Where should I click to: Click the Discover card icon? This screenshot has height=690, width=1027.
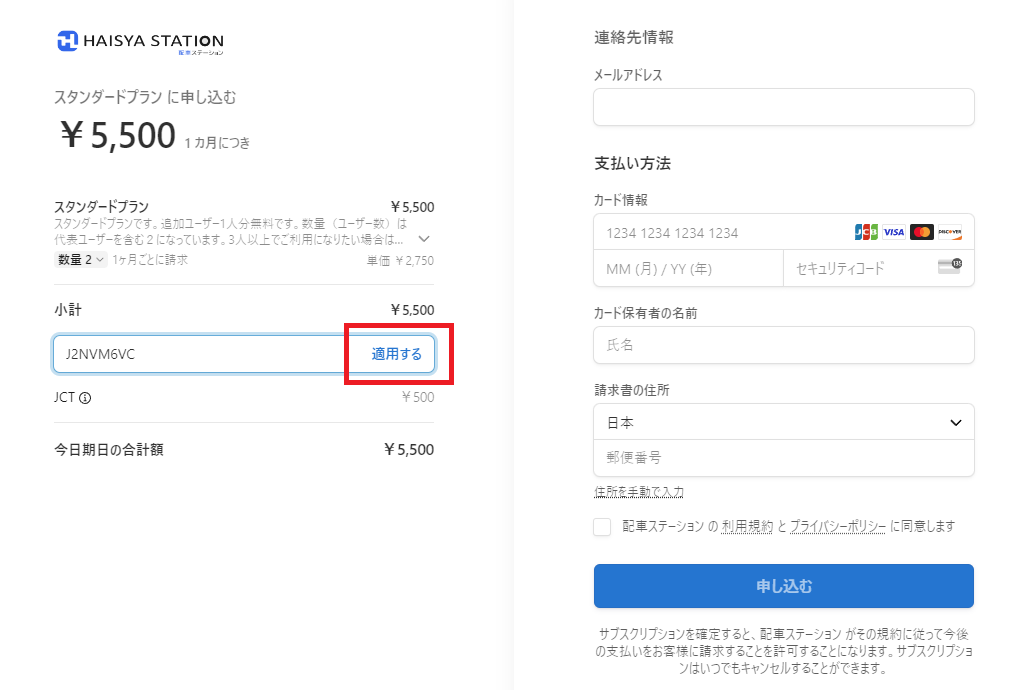tap(950, 232)
